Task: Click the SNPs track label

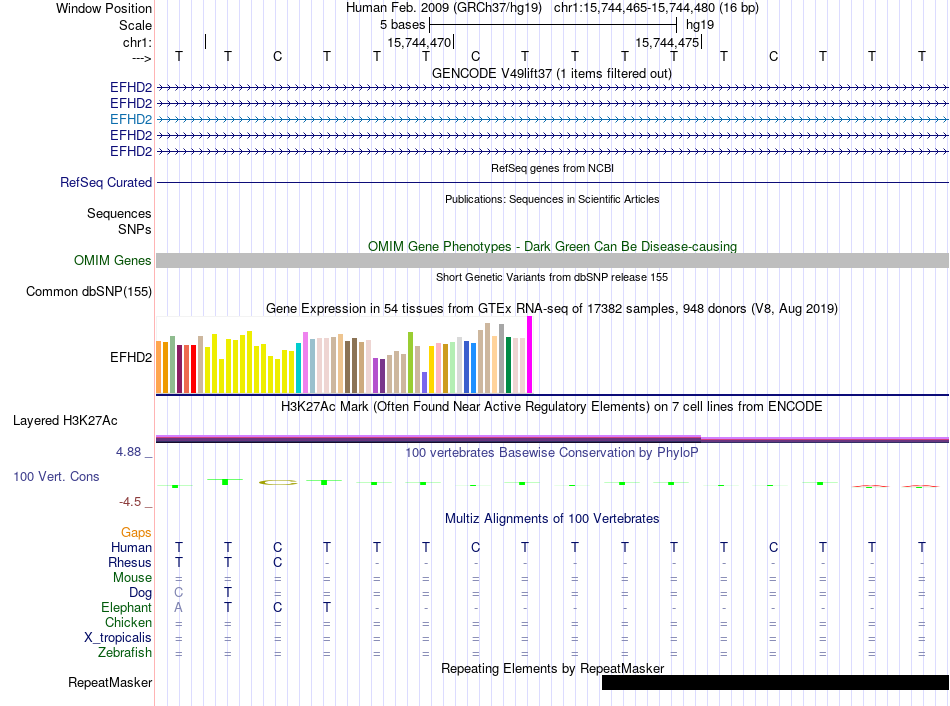Action: pyautogui.click(x=135, y=229)
